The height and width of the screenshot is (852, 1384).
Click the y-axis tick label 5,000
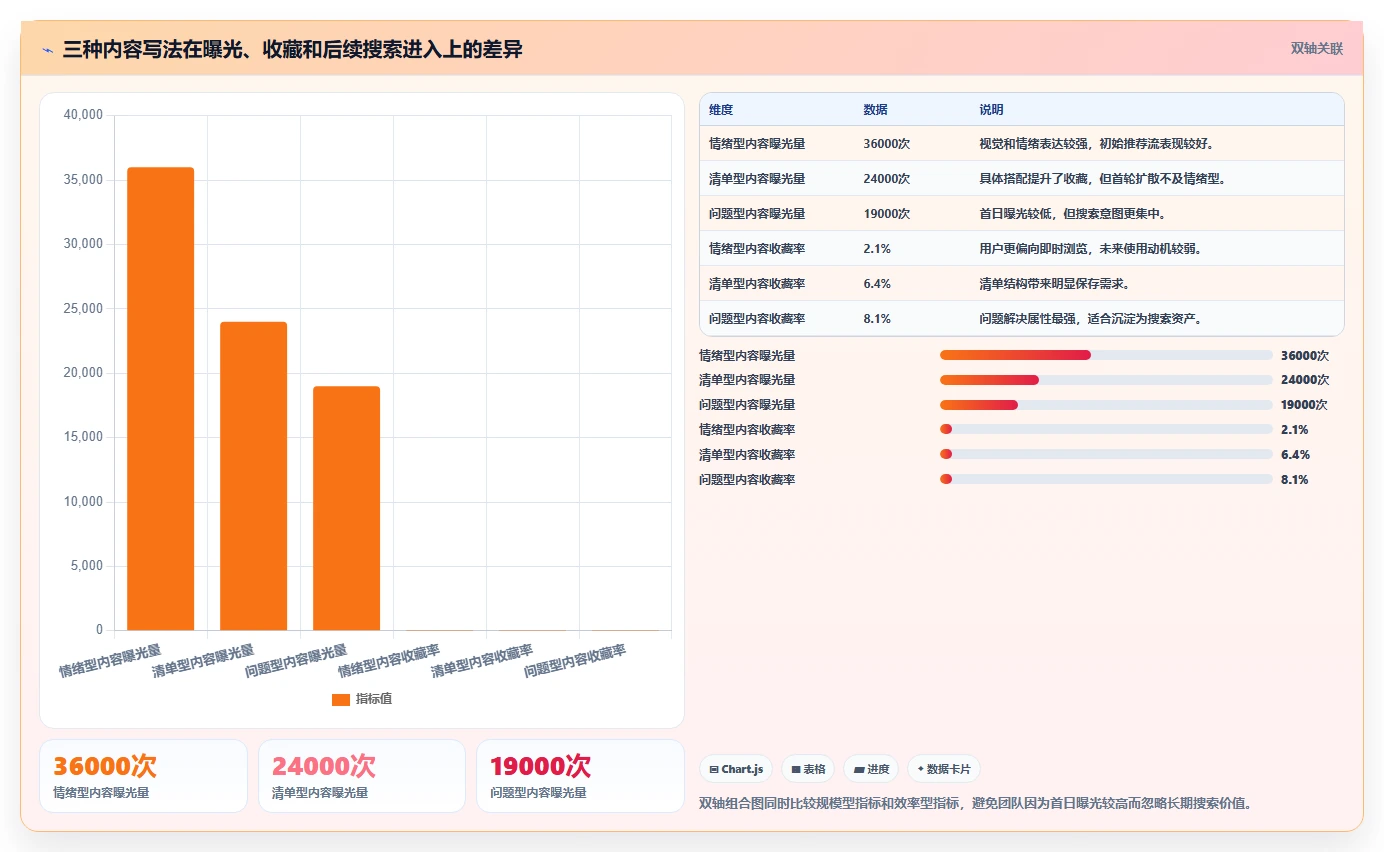86,566
